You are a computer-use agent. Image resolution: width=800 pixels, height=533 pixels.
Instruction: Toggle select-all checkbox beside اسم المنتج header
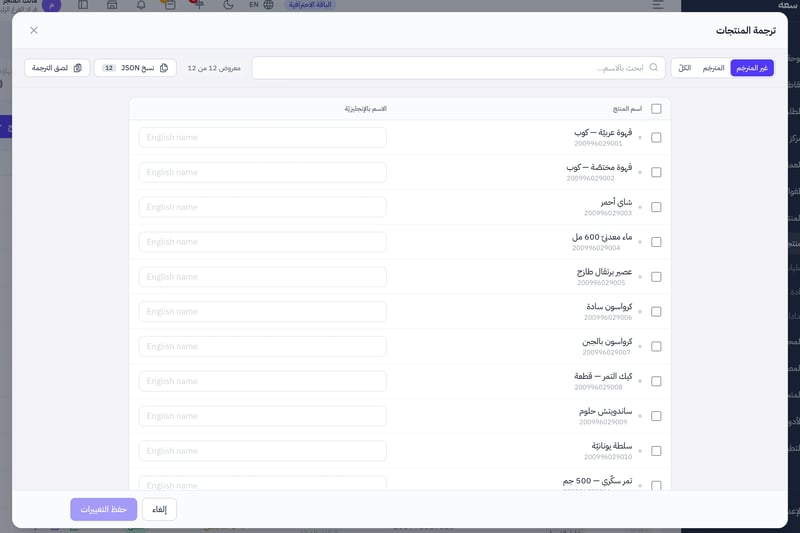pyautogui.click(x=656, y=109)
